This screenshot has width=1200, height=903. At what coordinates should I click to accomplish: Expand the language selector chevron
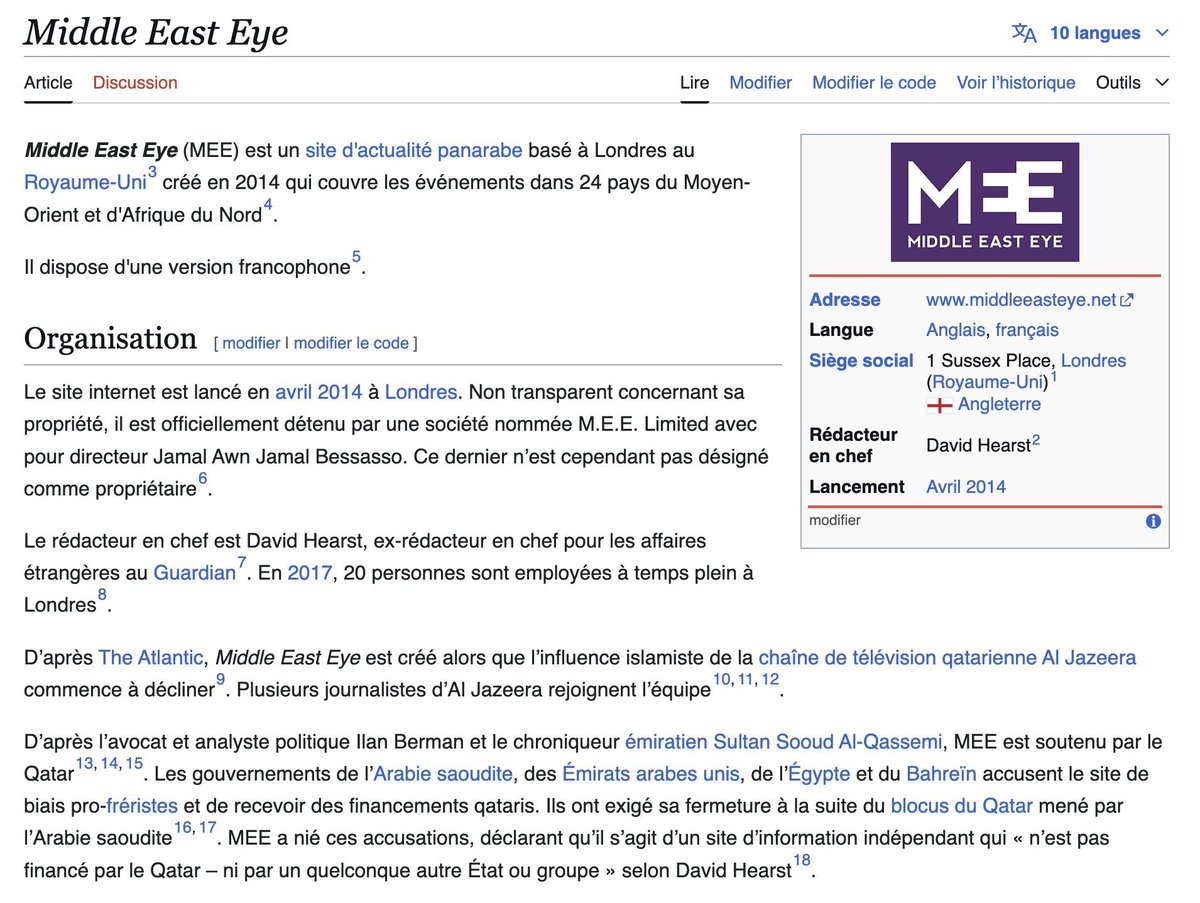(x=1163, y=33)
